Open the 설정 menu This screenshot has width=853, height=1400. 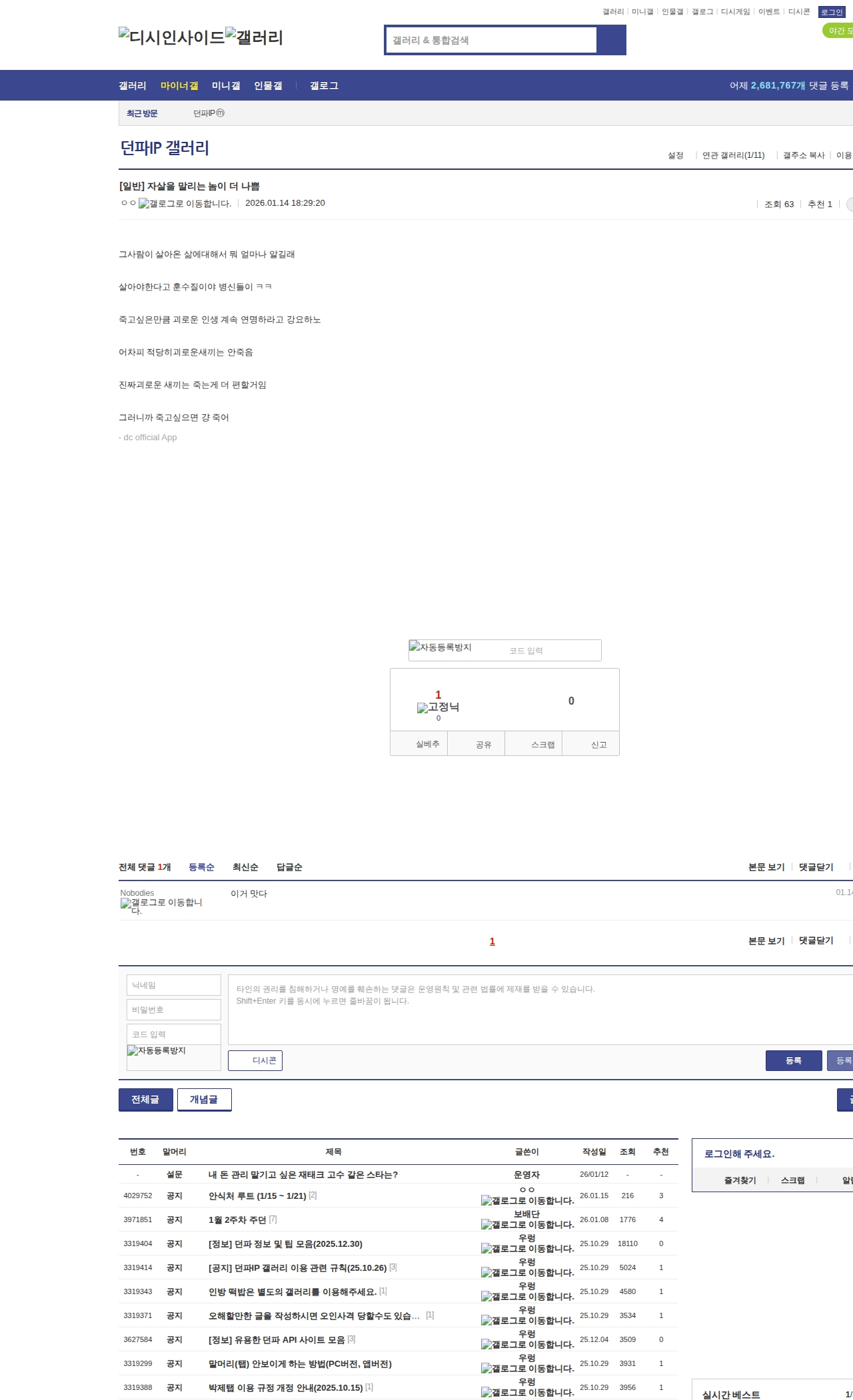(x=676, y=155)
